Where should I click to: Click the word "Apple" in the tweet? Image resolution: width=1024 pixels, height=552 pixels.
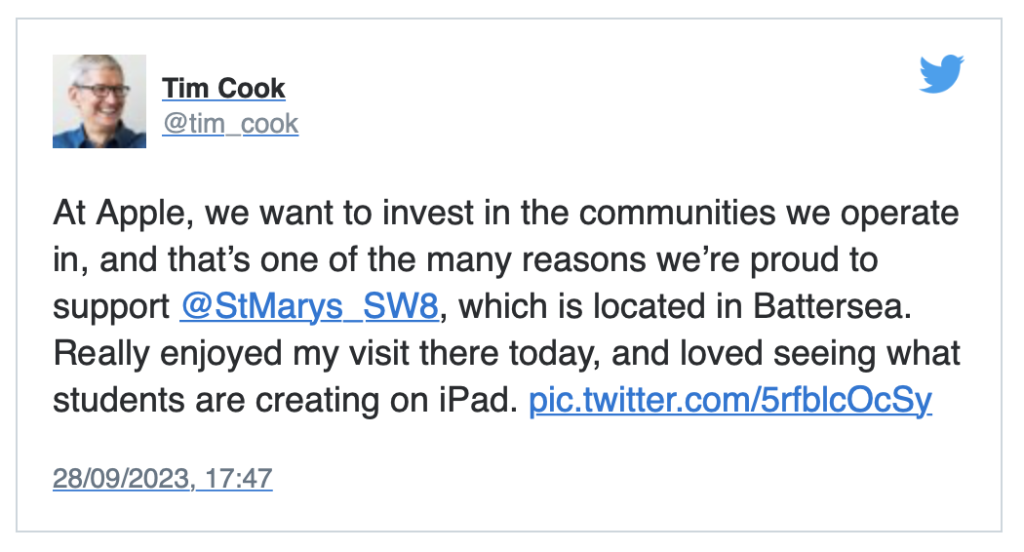pos(144,214)
